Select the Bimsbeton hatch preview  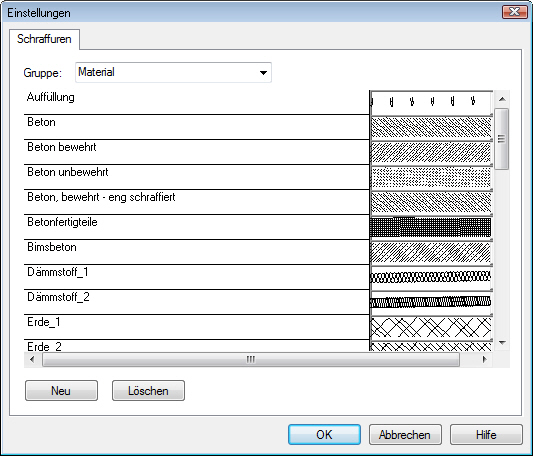pos(431,252)
